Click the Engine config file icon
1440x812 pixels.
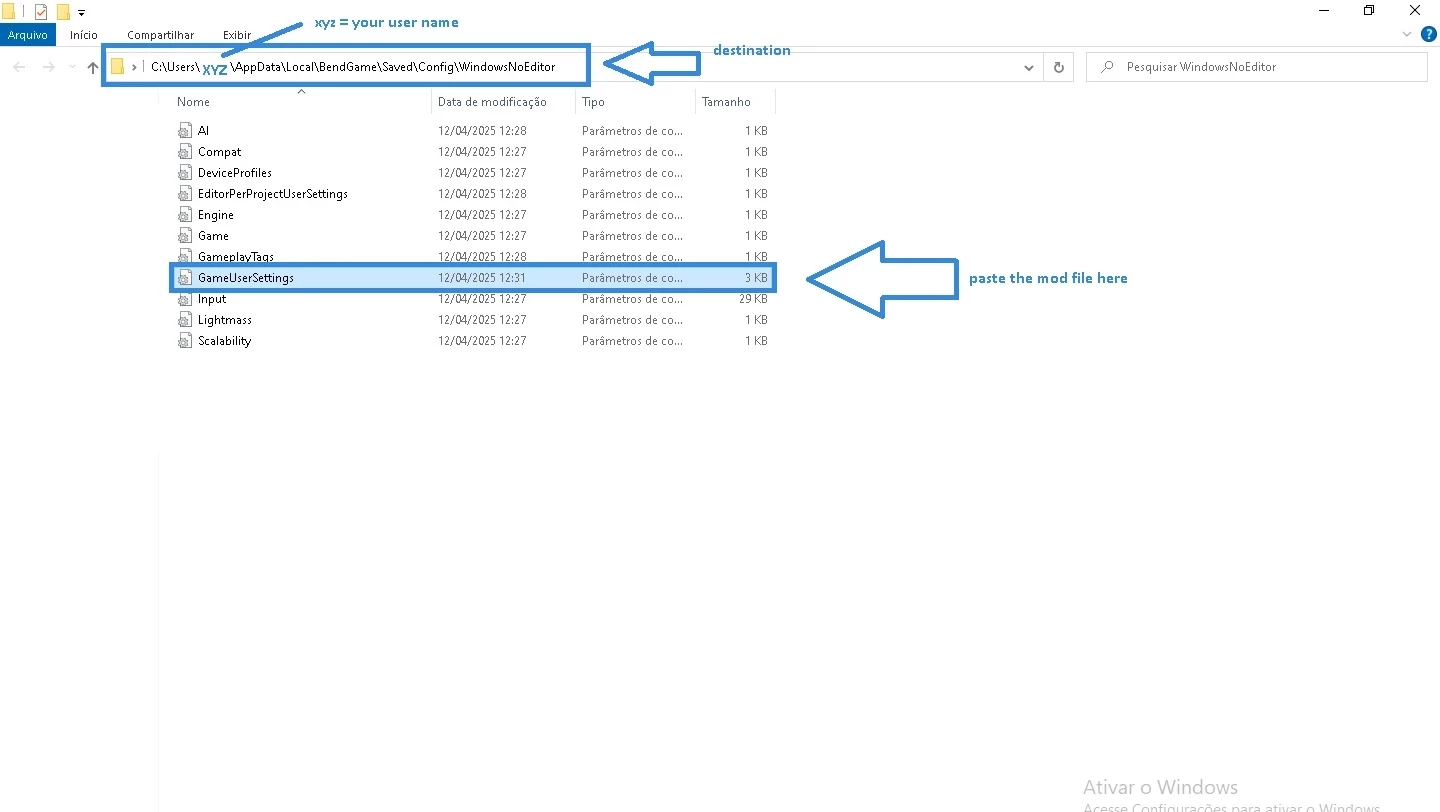tap(184, 215)
